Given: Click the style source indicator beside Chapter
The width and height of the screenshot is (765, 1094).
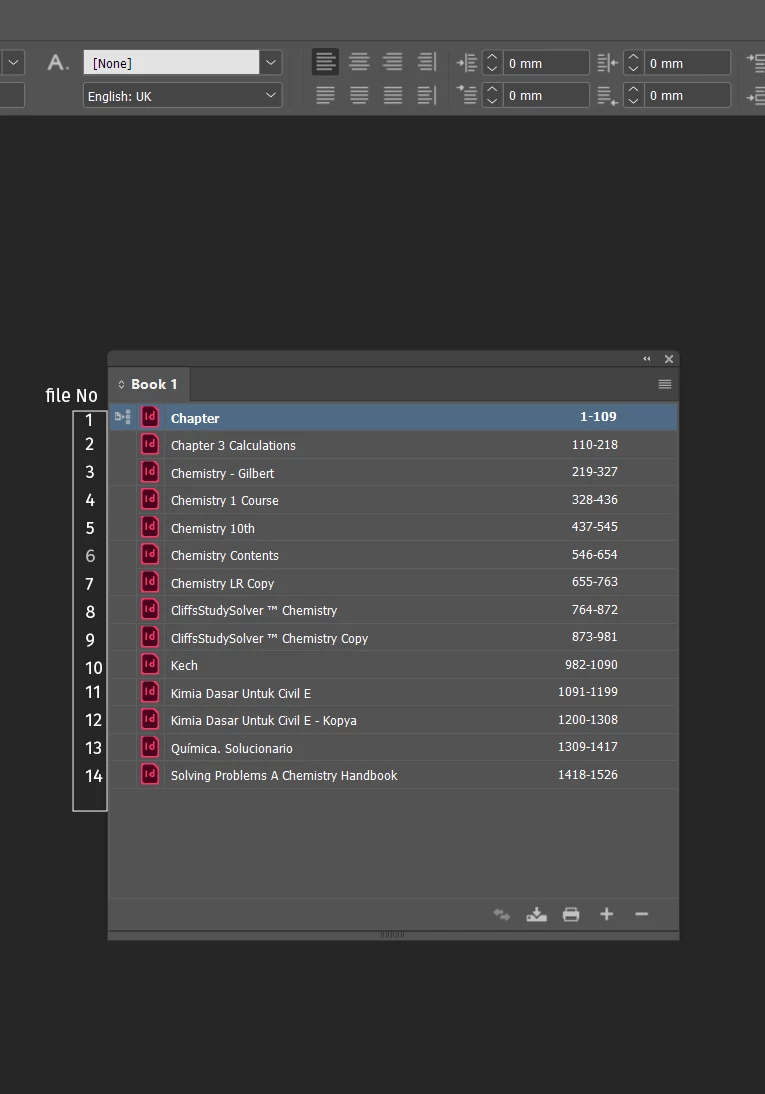Looking at the screenshot, I should (123, 417).
